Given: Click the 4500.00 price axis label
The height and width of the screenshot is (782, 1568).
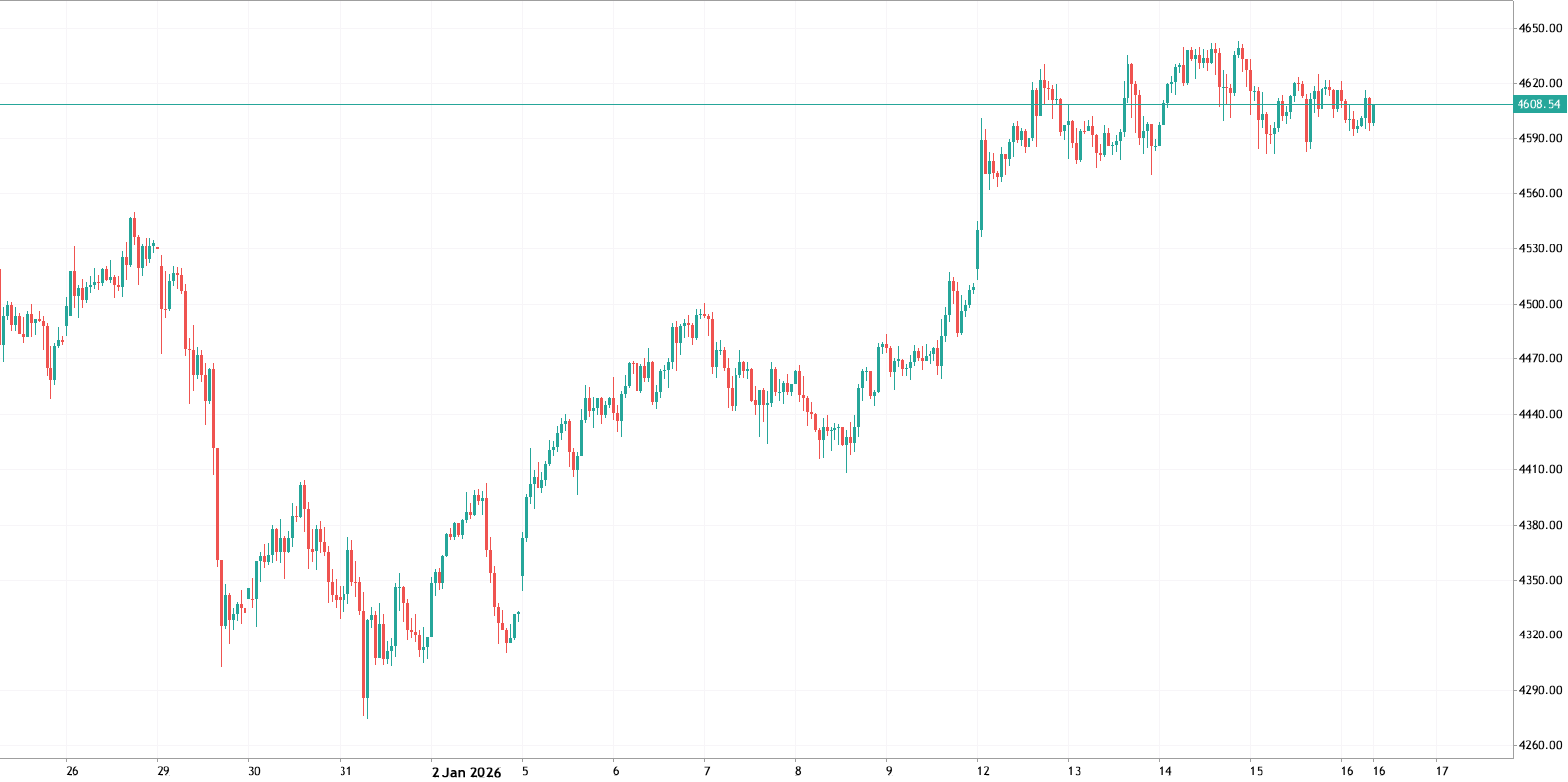Looking at the screenshot, I should click(1539, 304).
